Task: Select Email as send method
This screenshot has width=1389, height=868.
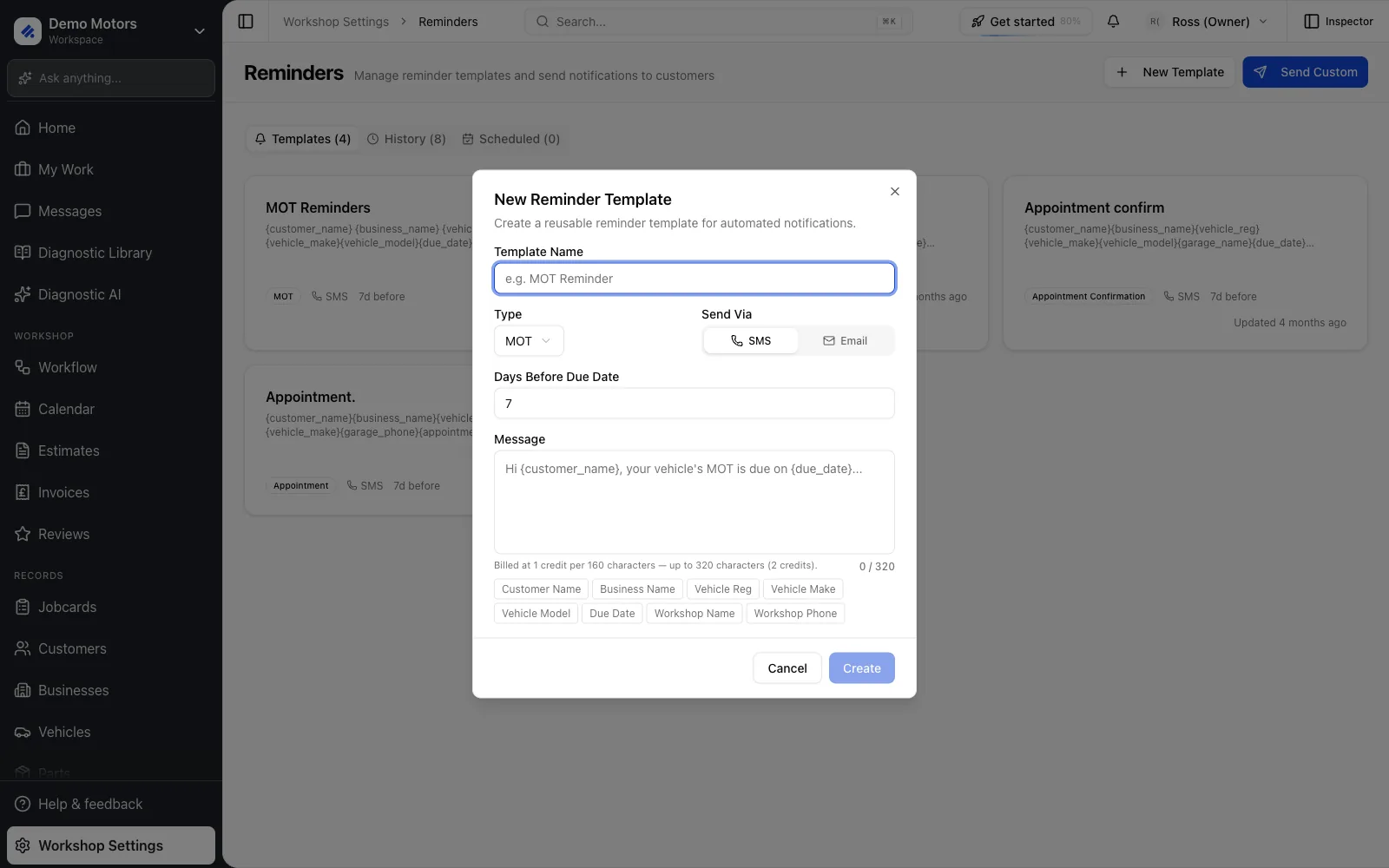Action: [x=845, y=340]
